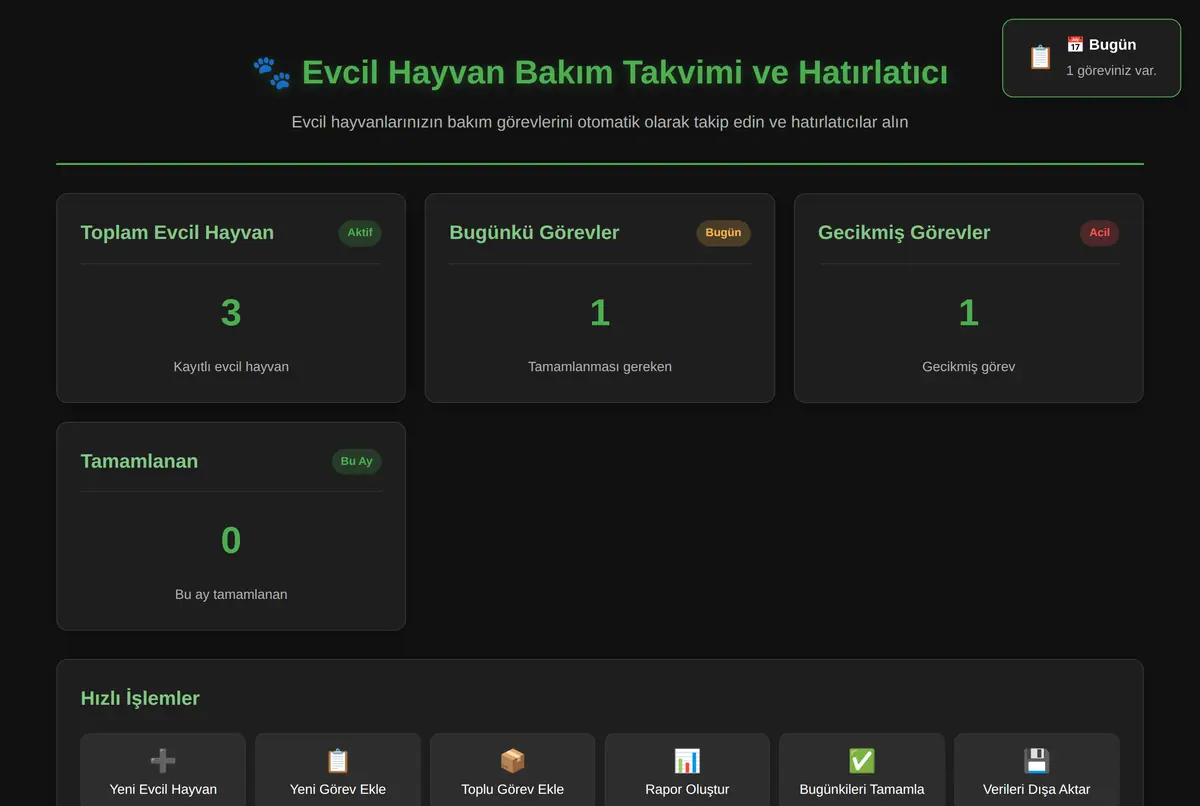This screenshot has width=1200, height=806.
Task: Click the red Acil badge on Gecikmiş Görevler
Action: 1099,233
